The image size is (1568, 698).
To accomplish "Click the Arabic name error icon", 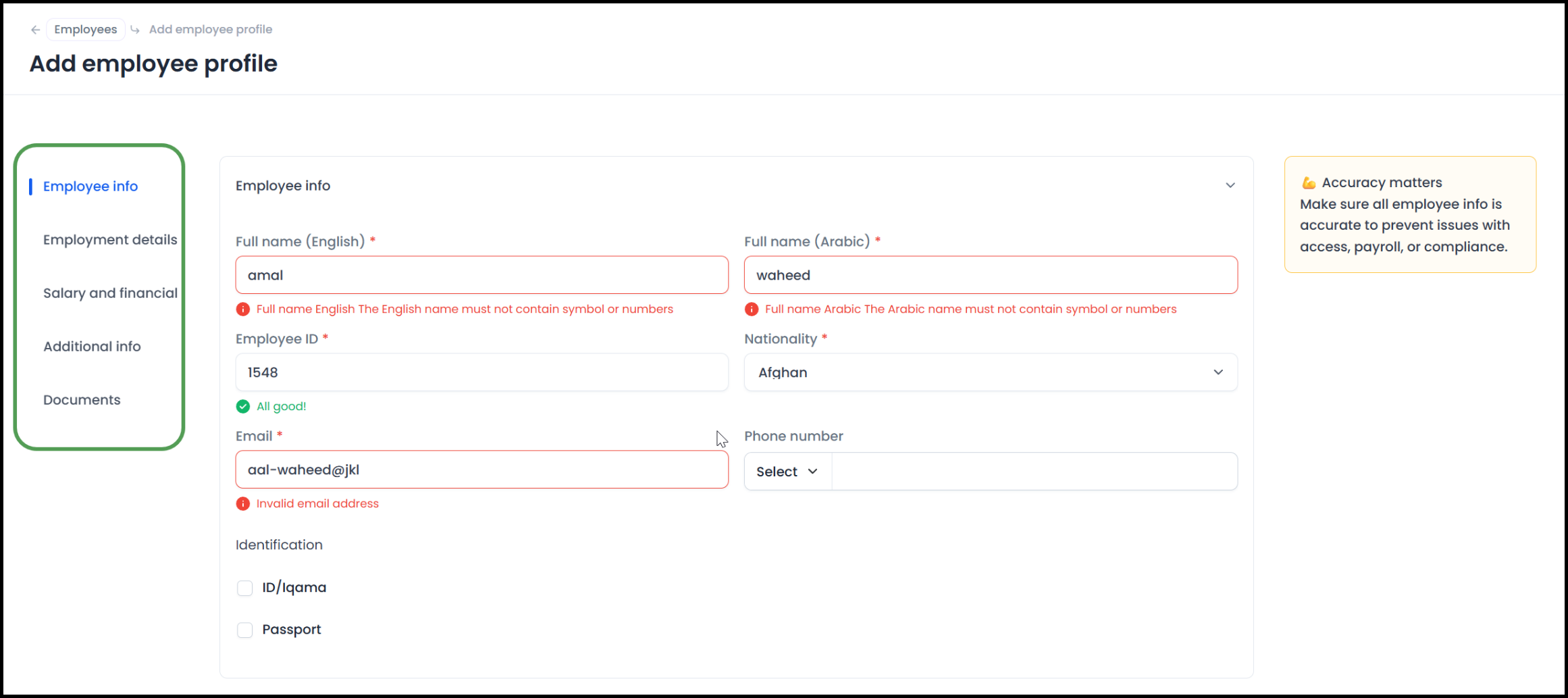I will pos(752,309).
